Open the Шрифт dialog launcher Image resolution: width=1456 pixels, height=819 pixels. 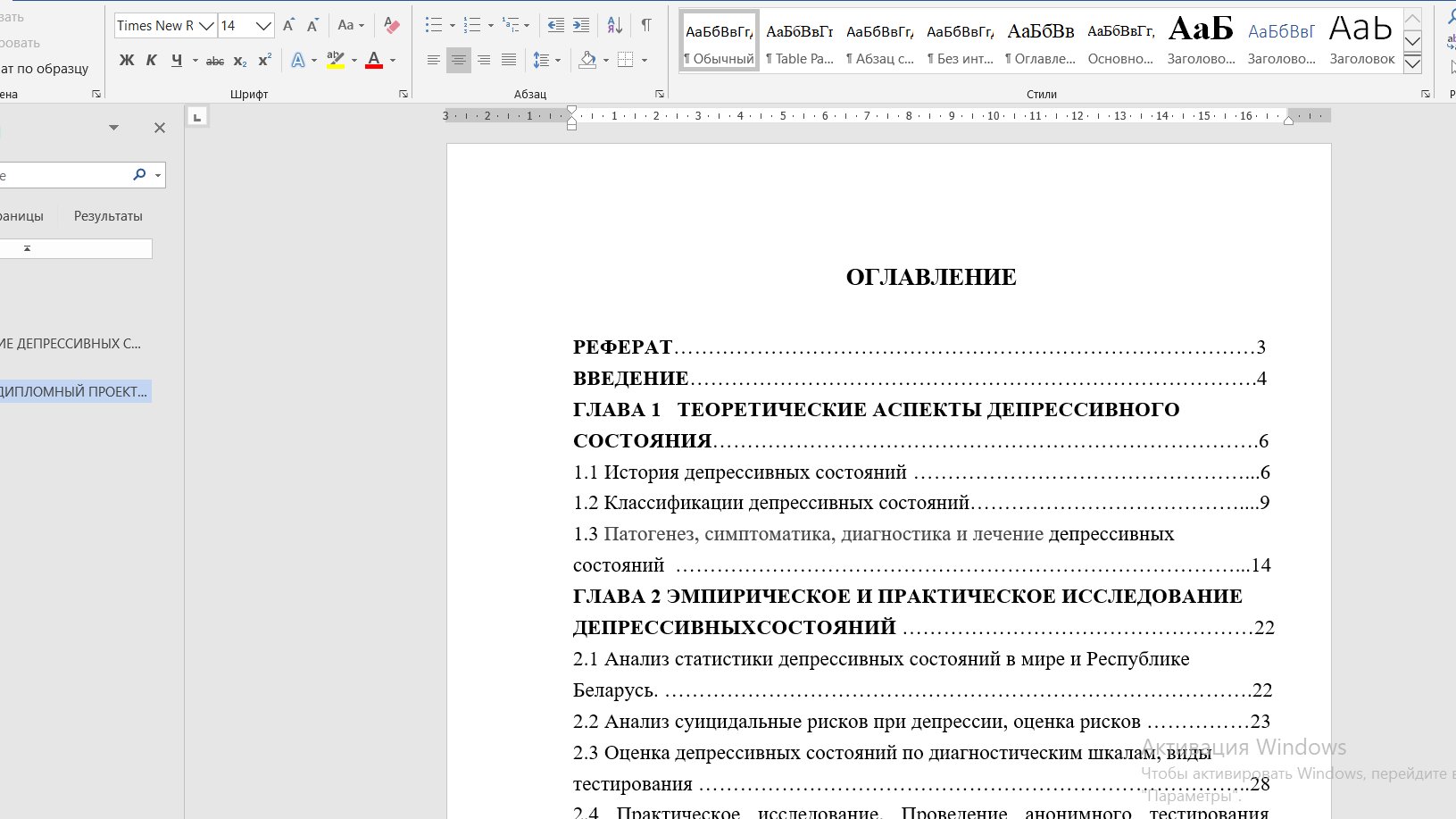coord(404,94)
